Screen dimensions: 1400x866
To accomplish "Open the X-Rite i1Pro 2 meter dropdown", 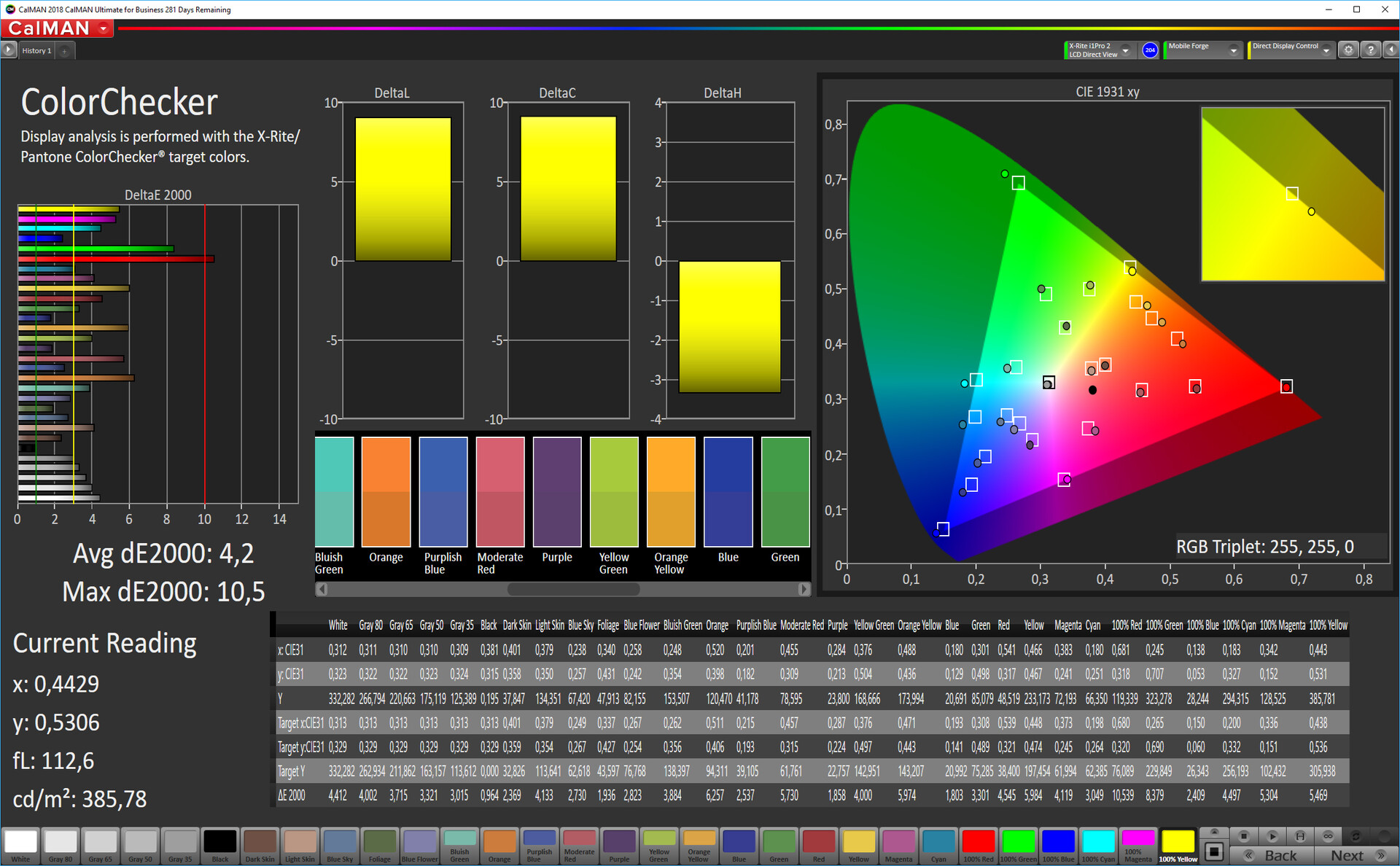I will (1126, 50).
